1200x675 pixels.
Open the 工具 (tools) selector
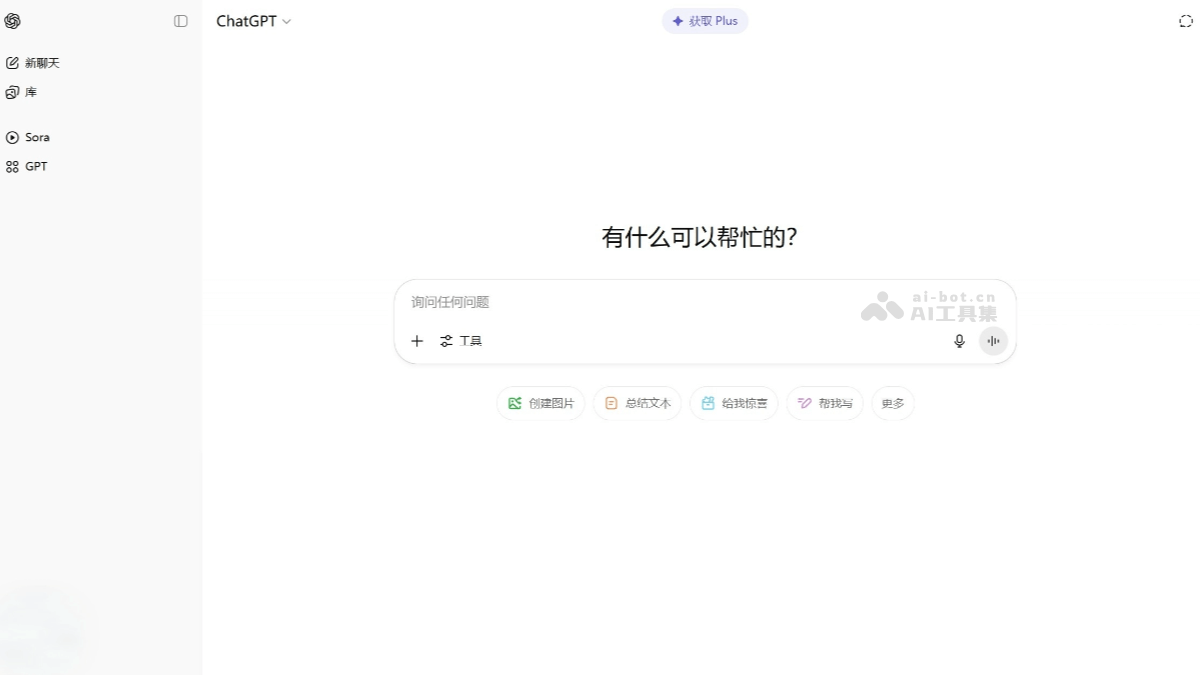tap(462, 341)
